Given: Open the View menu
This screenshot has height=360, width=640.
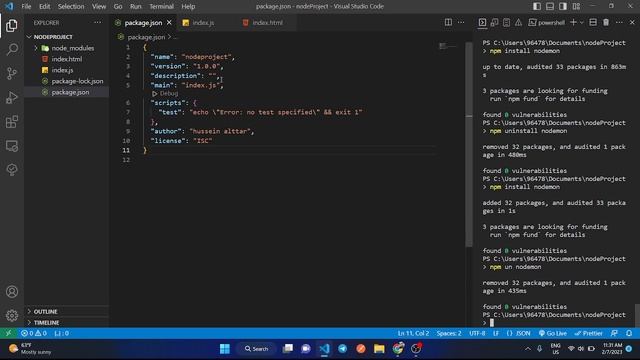Looking at the screenshot, I should [x=99, y=6].
